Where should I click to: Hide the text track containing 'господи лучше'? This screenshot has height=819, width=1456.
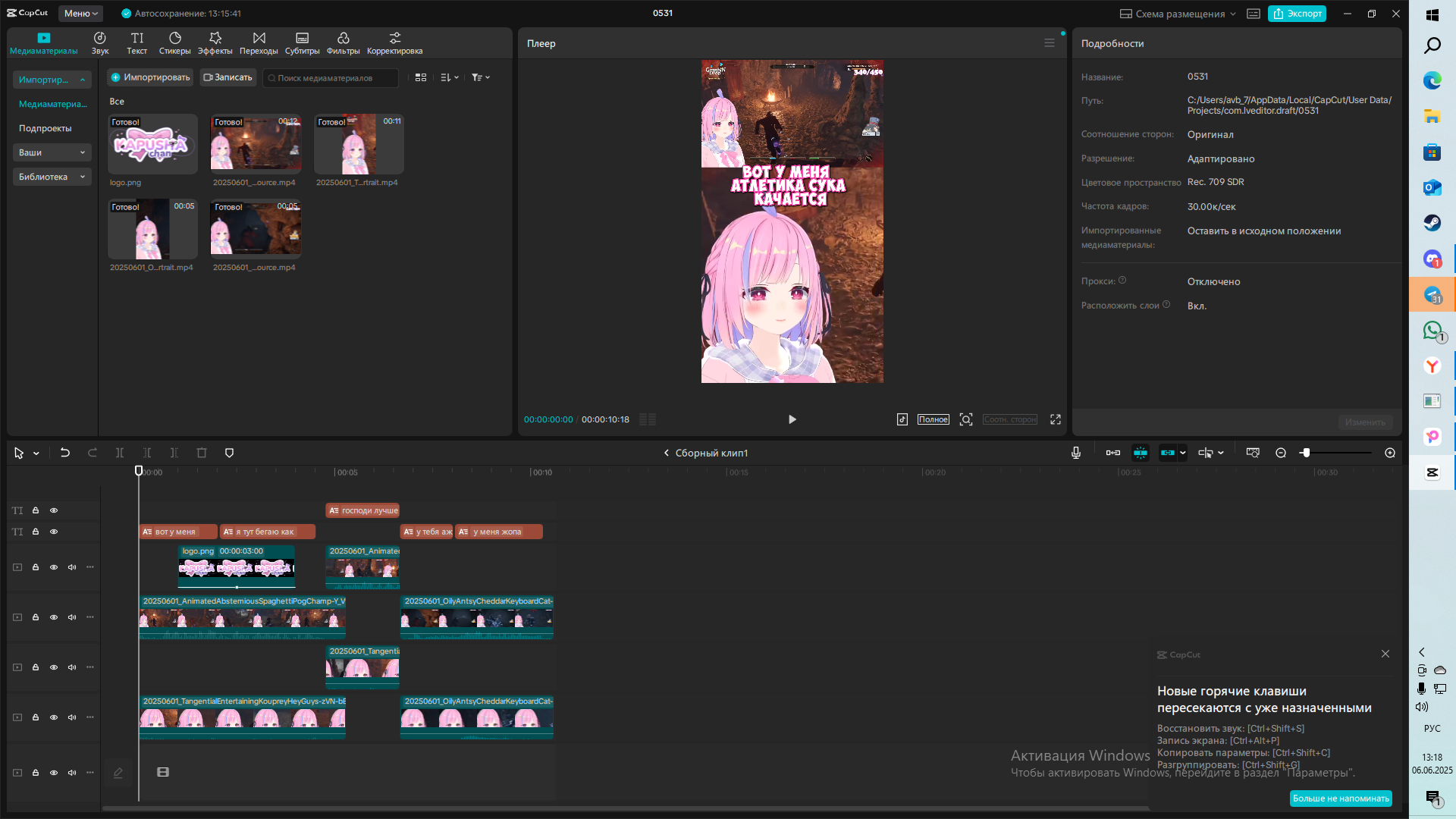click(54, 510)
